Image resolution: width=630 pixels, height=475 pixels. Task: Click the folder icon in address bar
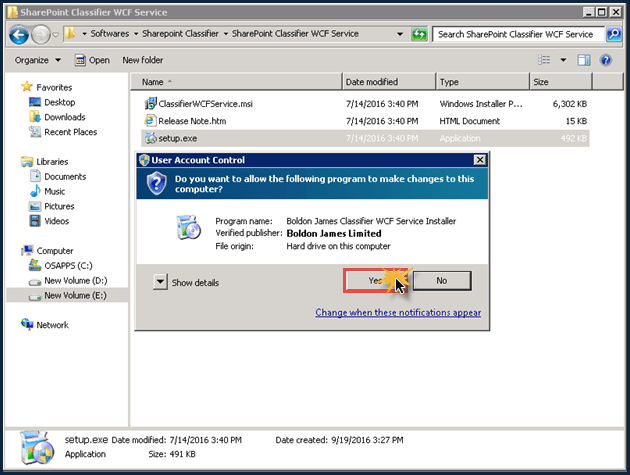pyautogui.click(x=70, y=33)
